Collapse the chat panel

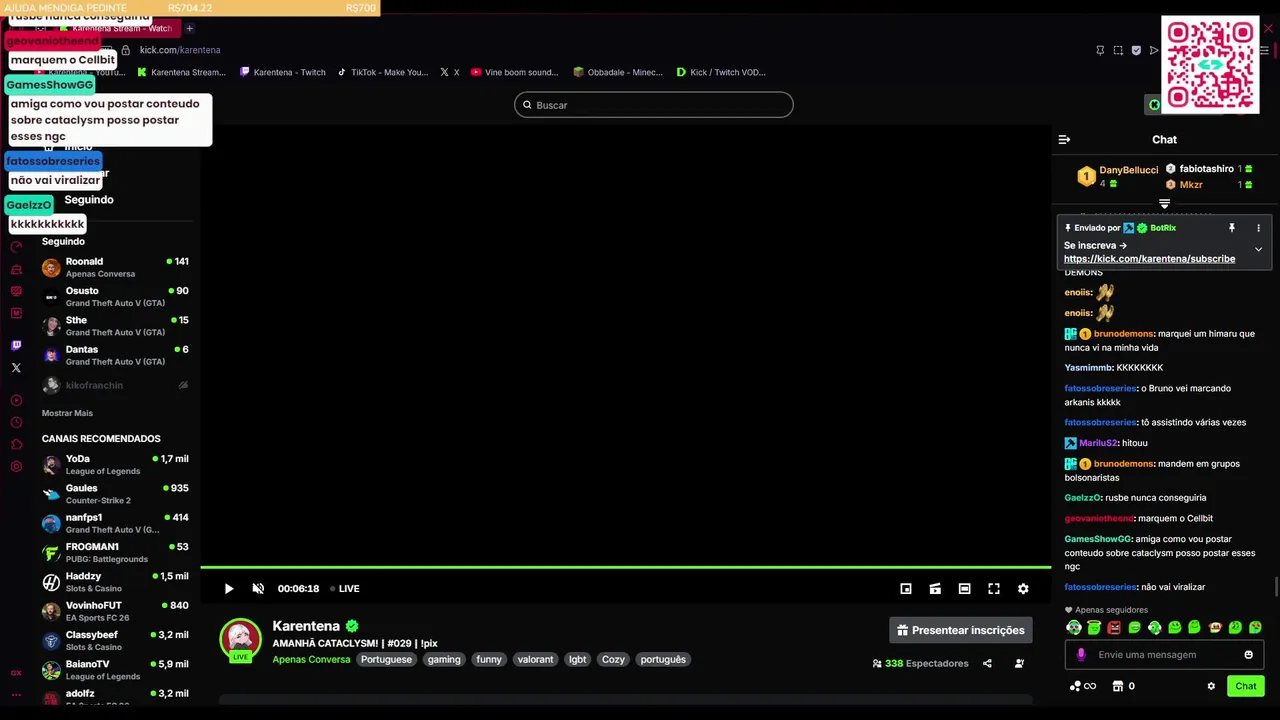click(1064, 140)
